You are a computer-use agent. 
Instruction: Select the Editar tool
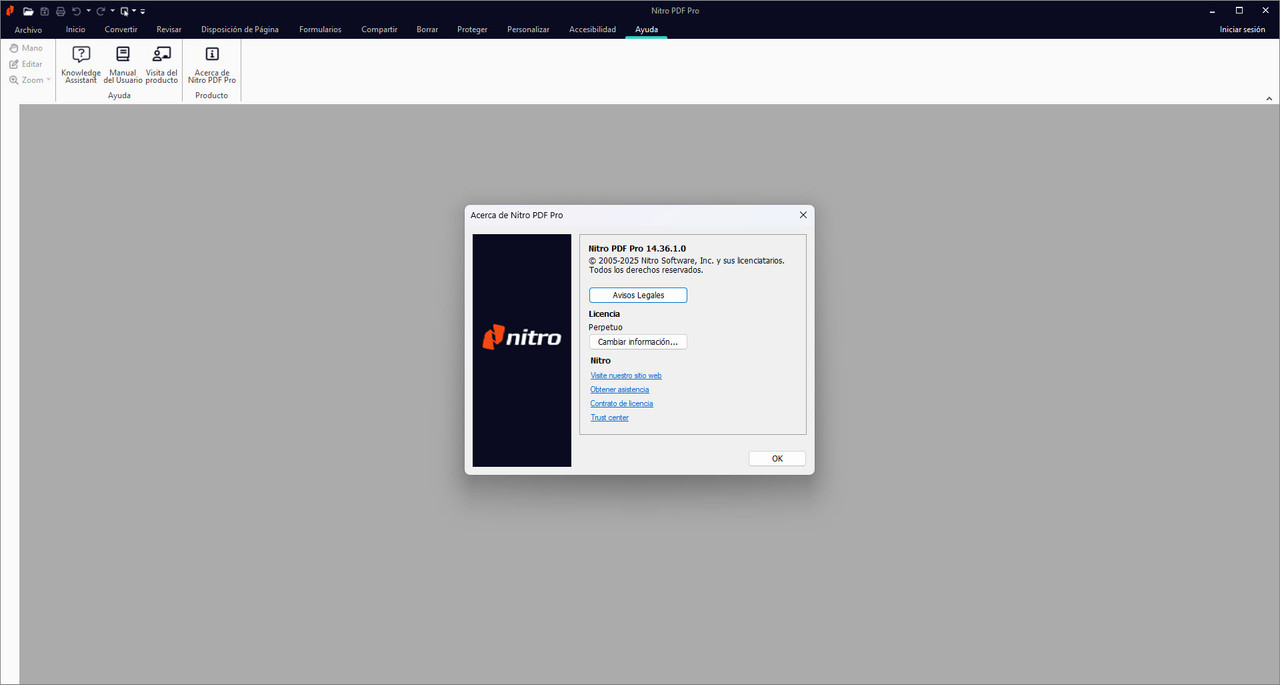coord(26,64)
